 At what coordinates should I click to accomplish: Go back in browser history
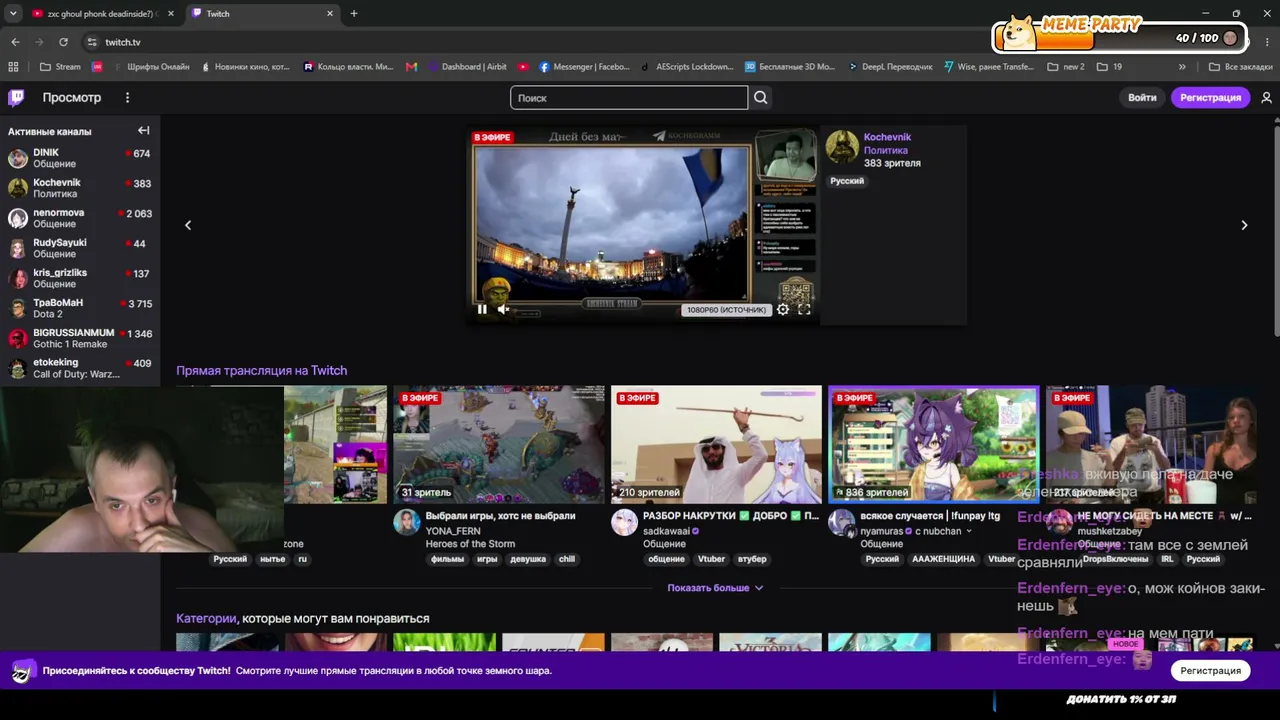click(15, 42)
